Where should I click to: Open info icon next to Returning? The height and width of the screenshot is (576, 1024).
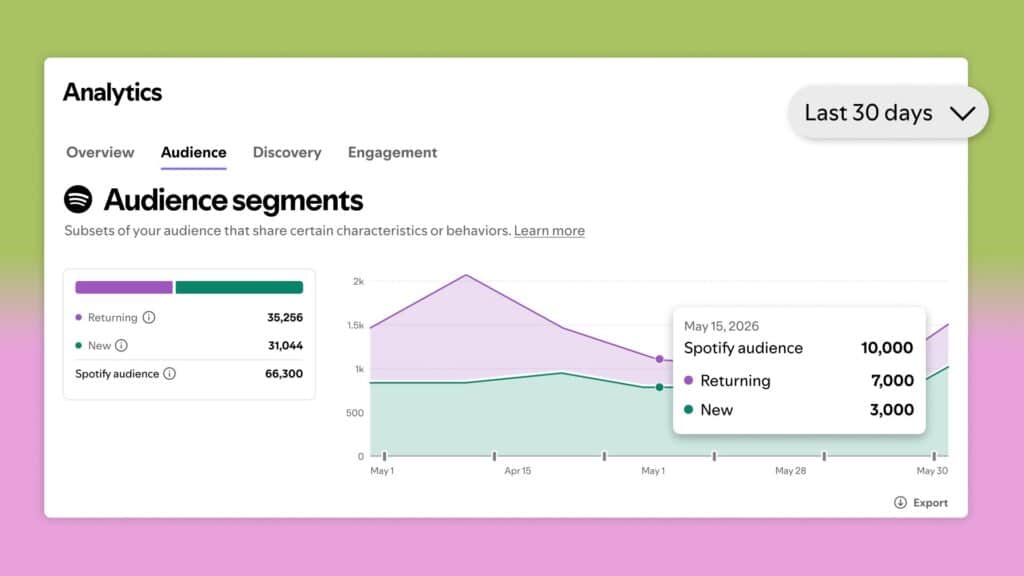(149, 317)
